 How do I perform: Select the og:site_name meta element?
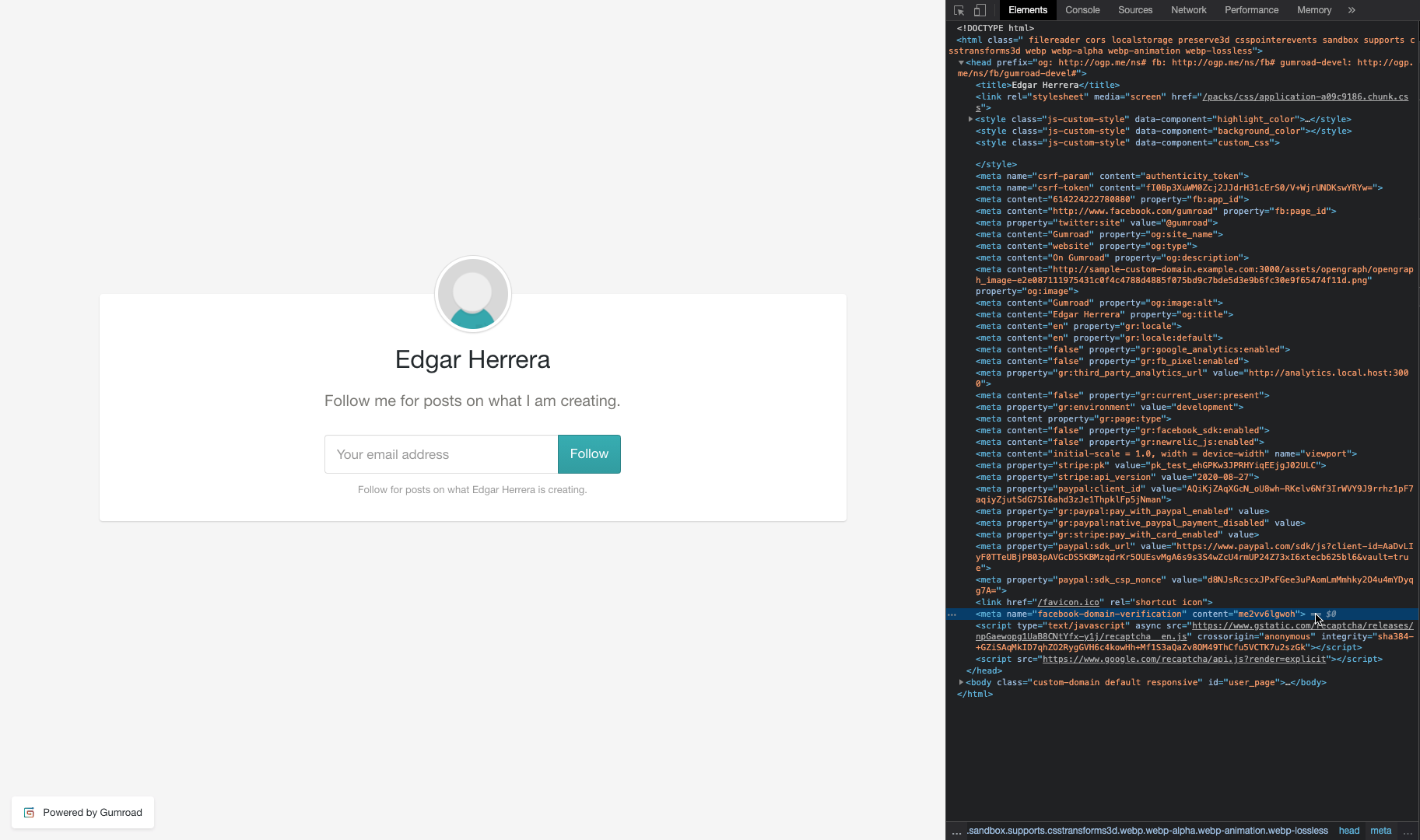pos(1099,234)
